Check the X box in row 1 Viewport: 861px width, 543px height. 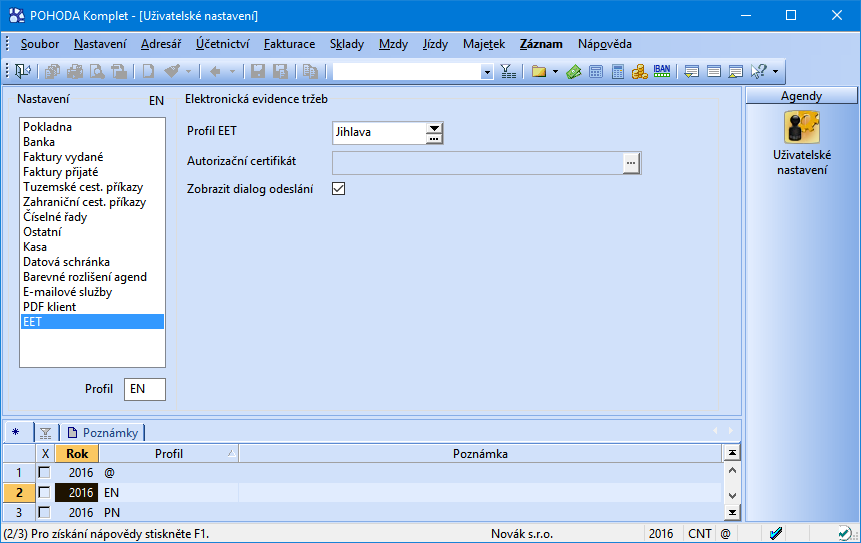point(44,472)
